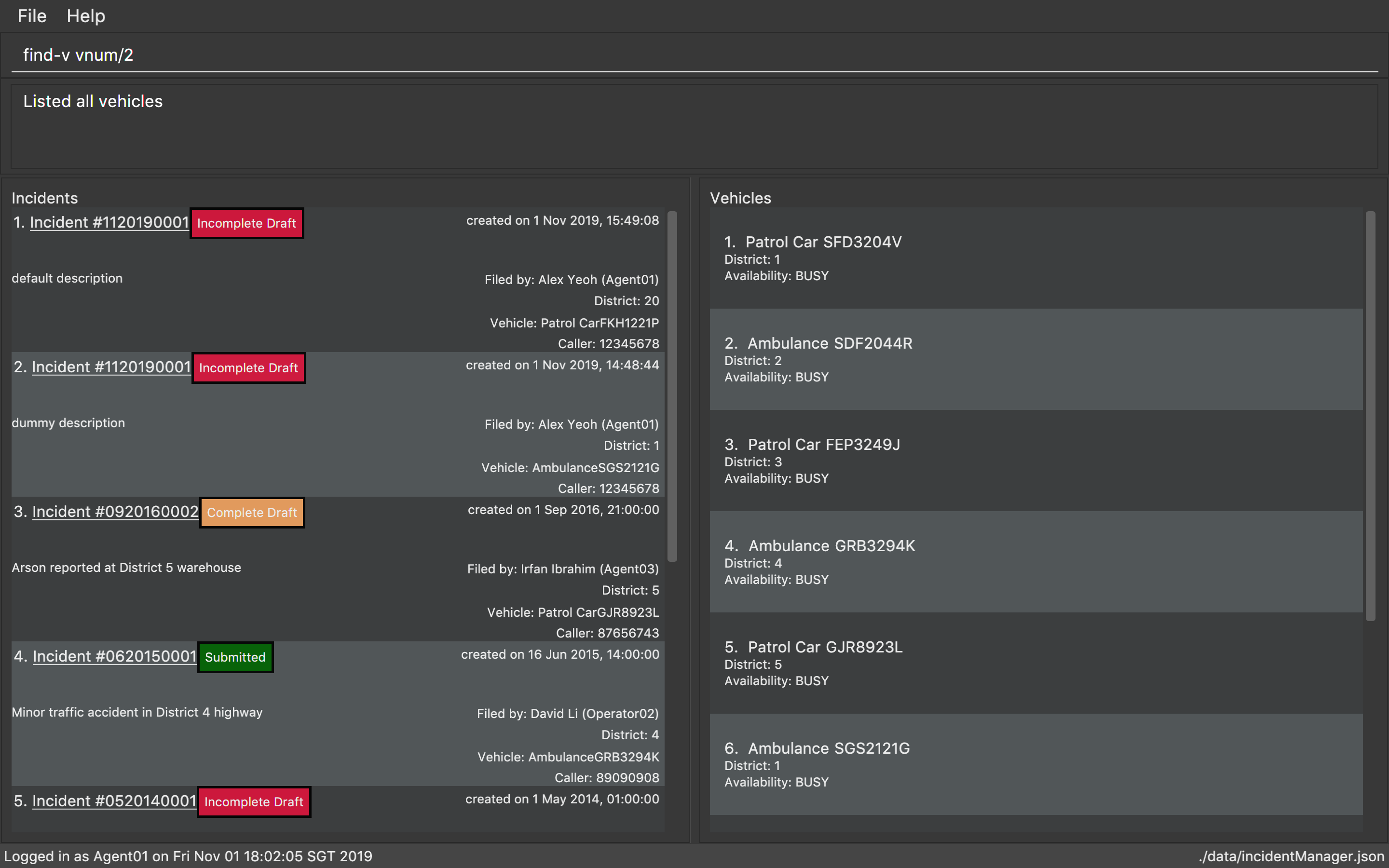Select vehicle Patrol Car SFD3204V
1389x868 pixels.
point(1036,258)
